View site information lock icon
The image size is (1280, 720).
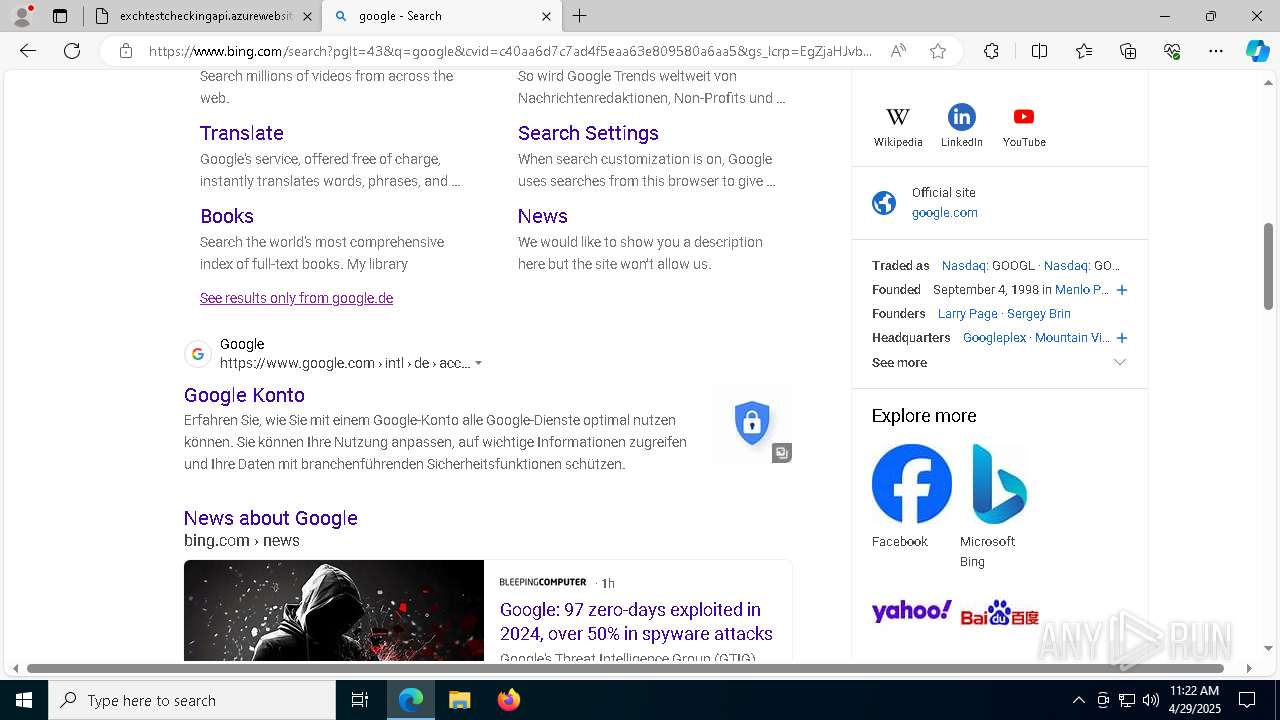point(126,51)
